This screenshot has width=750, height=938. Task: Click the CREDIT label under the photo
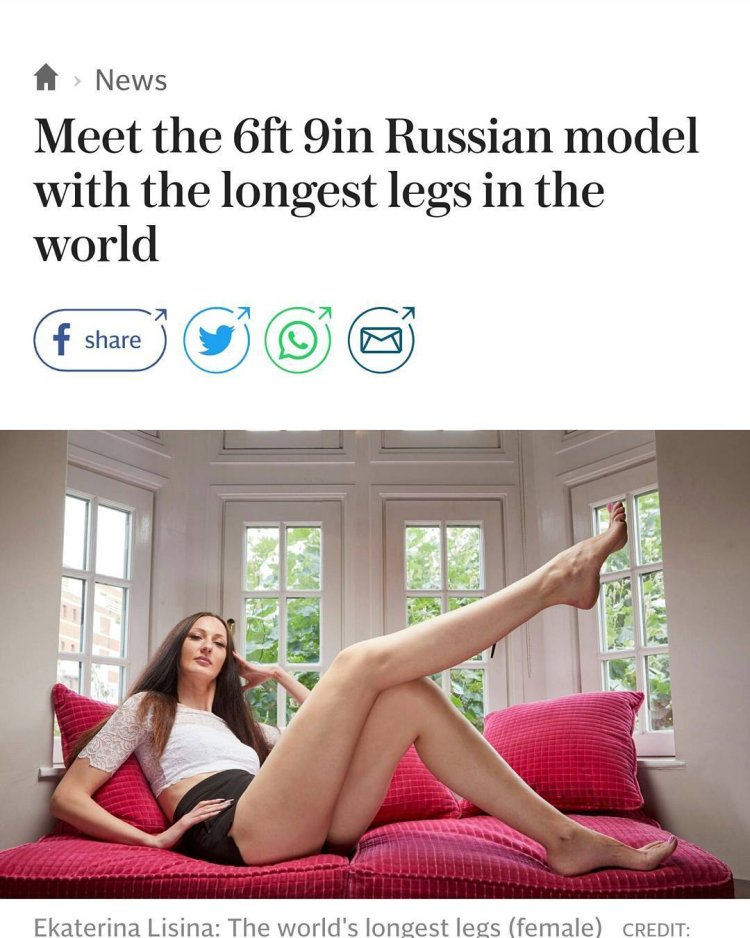click(656, 929)
